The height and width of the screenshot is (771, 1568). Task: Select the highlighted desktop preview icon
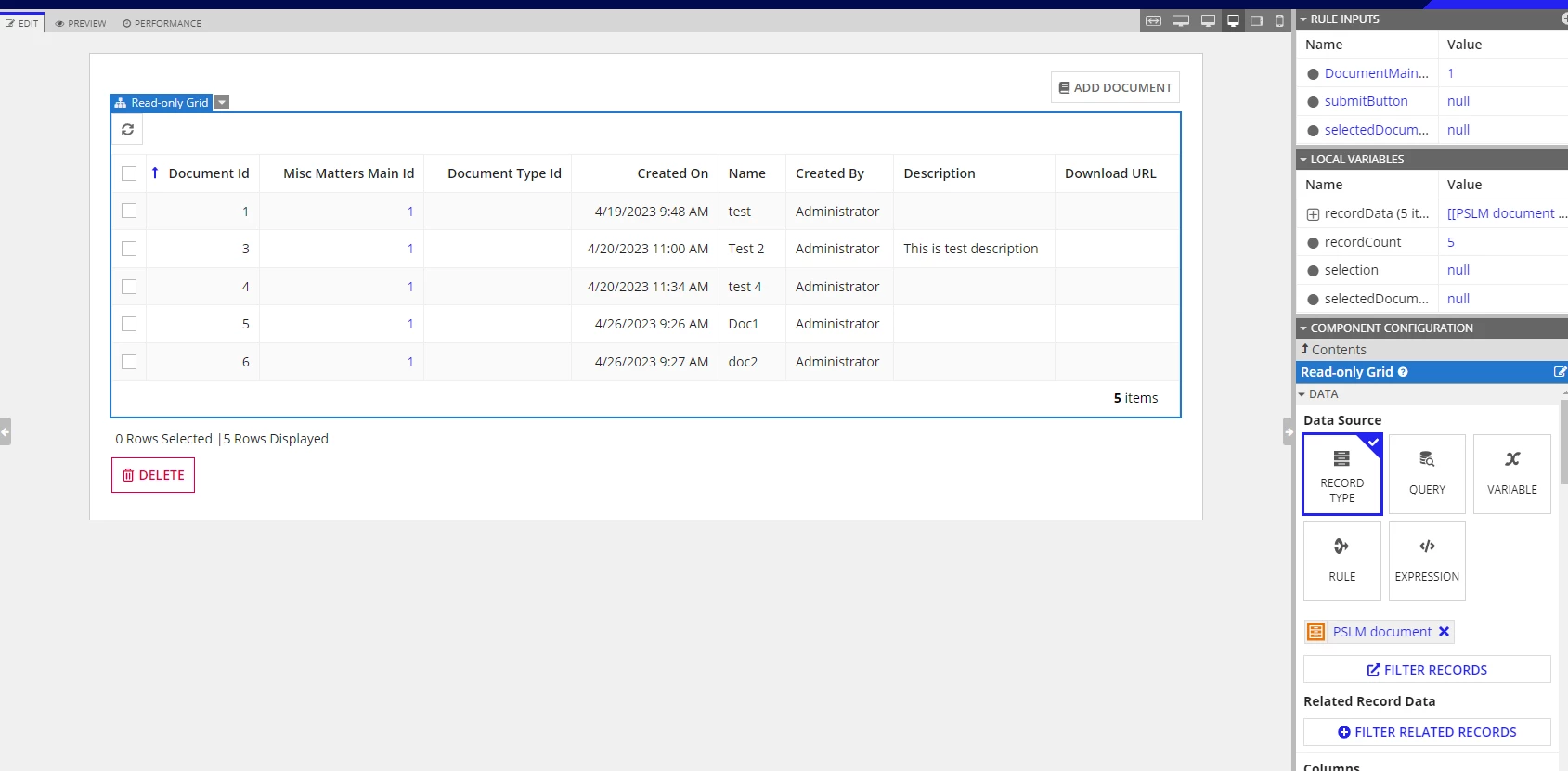tap(1233, 20)
